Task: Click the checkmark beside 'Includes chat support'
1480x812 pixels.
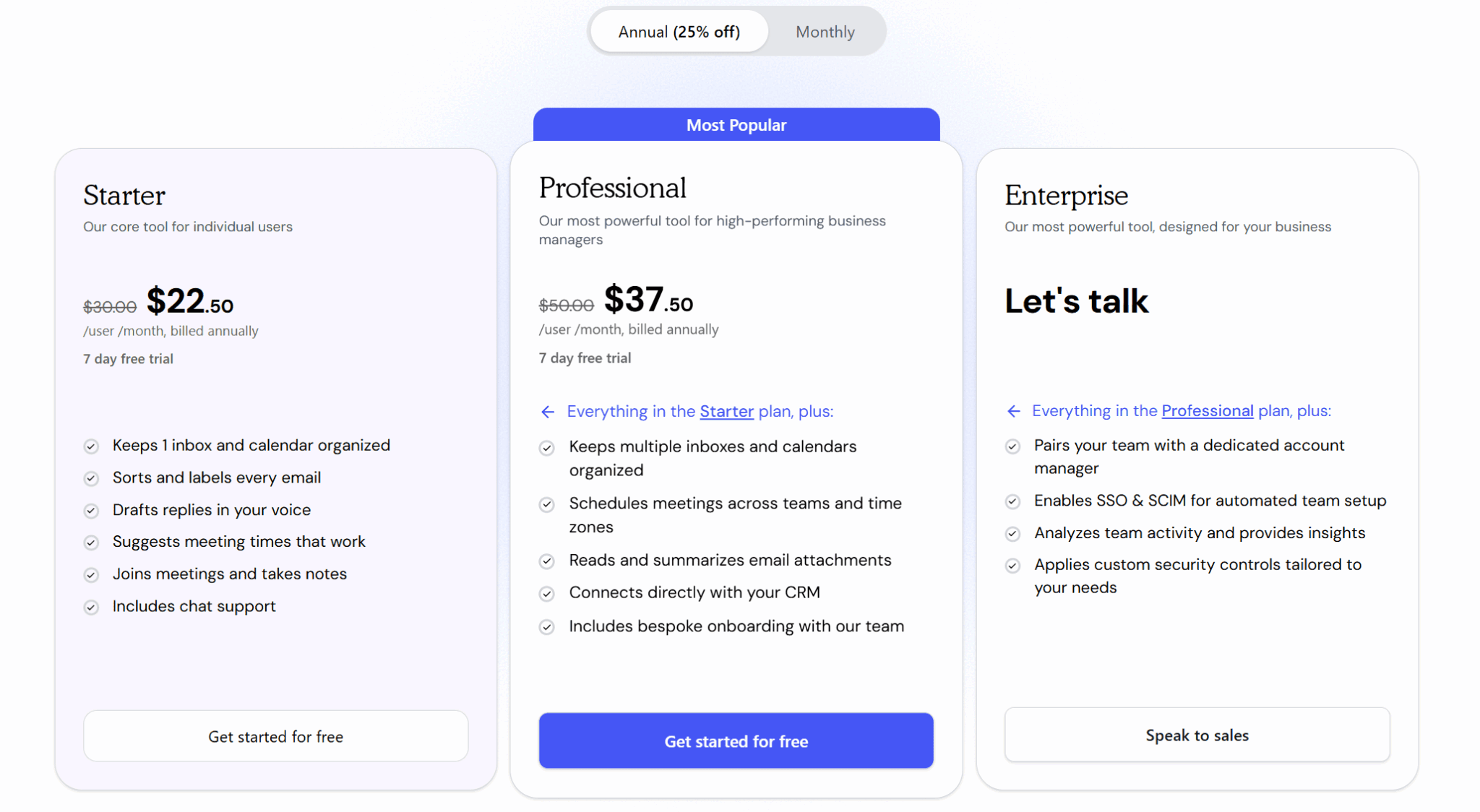Action: pyautogui.click(x=91, y=607)
